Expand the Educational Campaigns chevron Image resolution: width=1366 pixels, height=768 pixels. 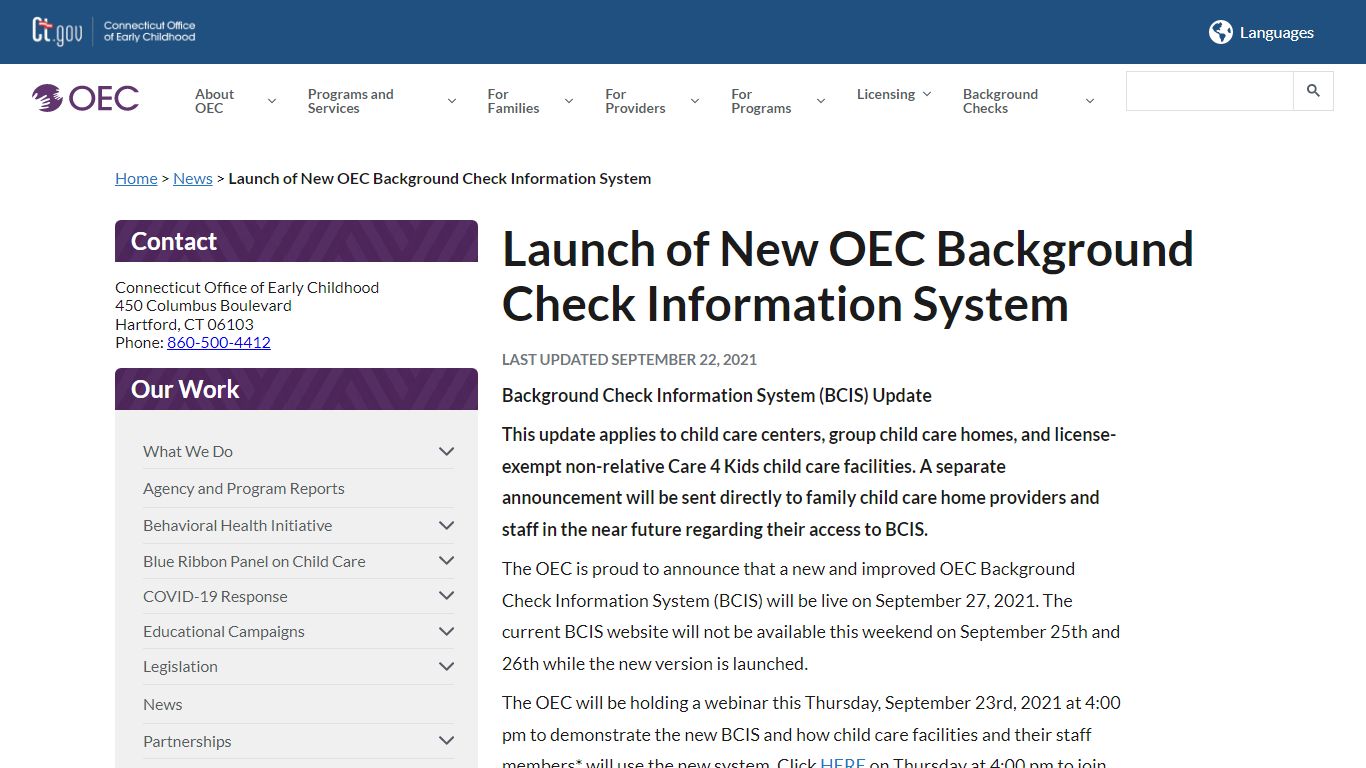point(446,631)
